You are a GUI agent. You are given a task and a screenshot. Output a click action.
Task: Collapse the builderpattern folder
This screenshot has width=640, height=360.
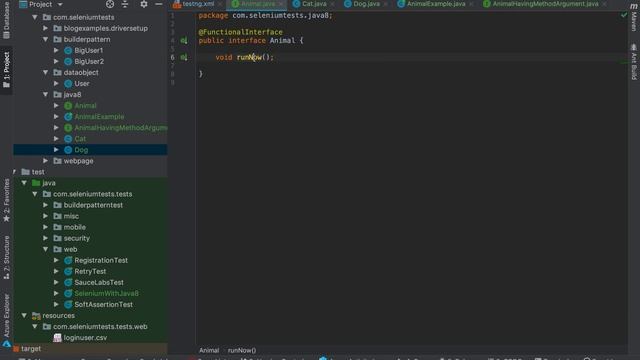pyautogui.click(x=45, y=39)
